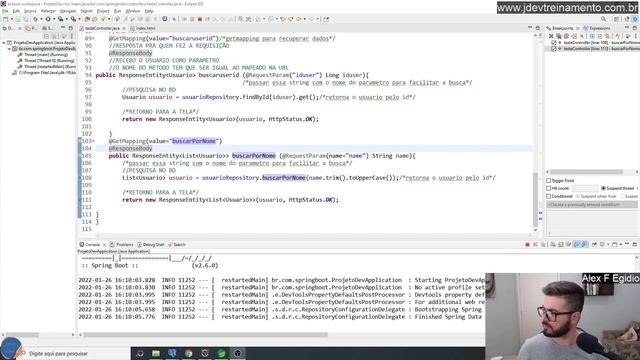Click the Open Perspective icon
Viewport: 640px width, 360px height.
click(617, 19)
